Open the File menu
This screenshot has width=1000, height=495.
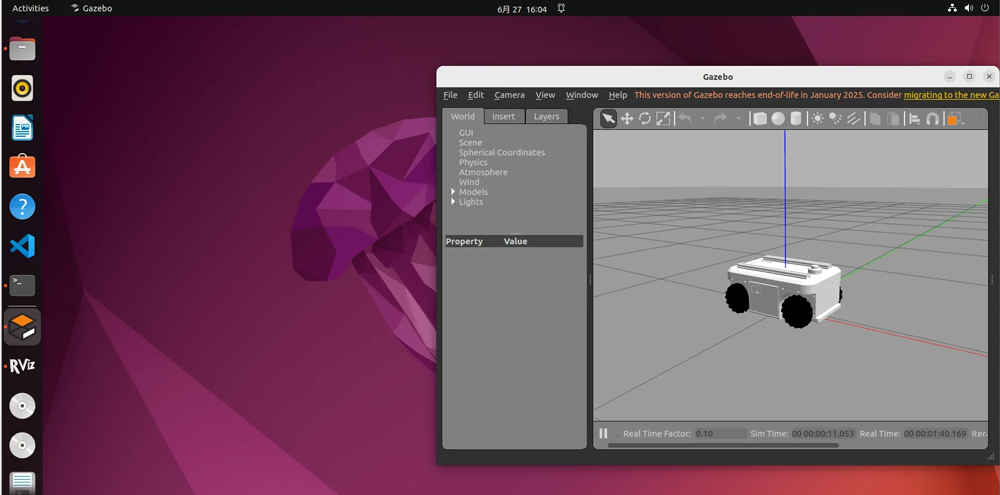[450, 95]
